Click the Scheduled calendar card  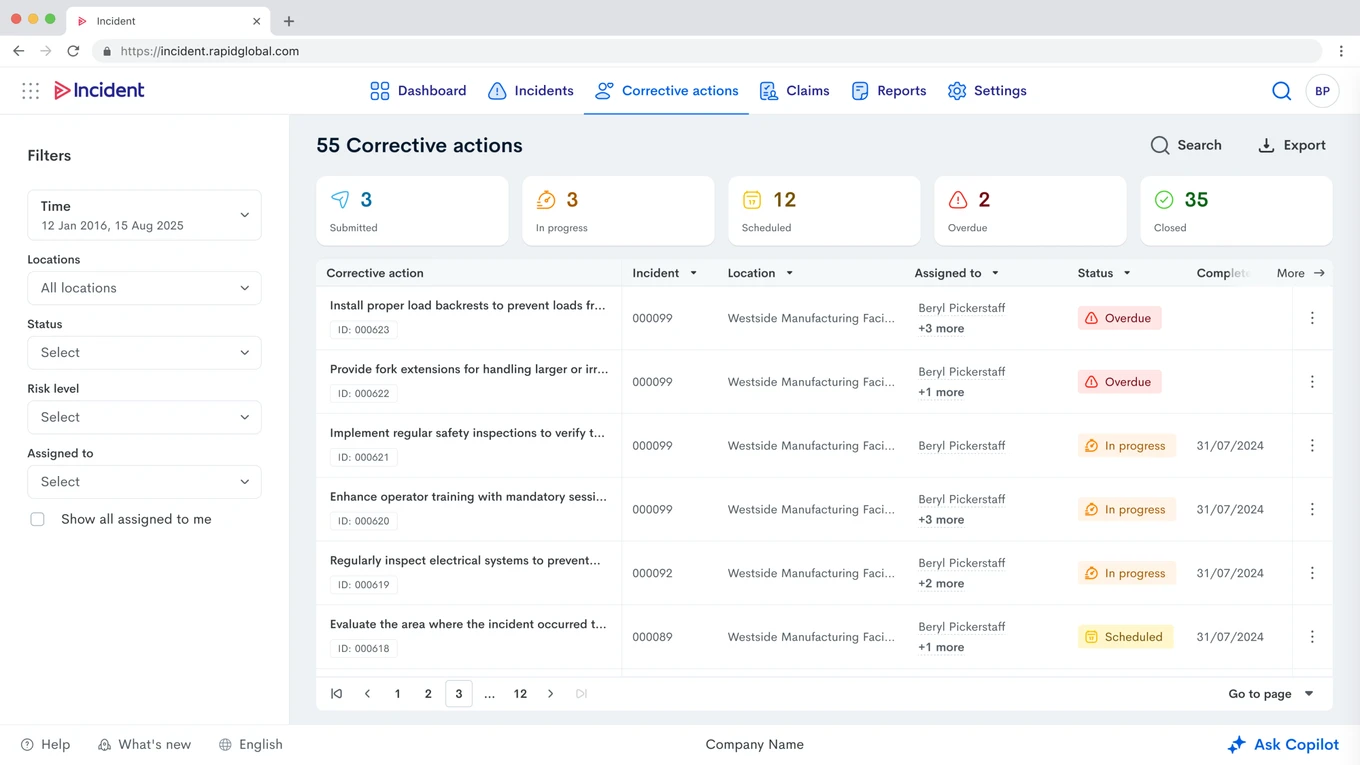pyautogui.click(x=824, y=211)
